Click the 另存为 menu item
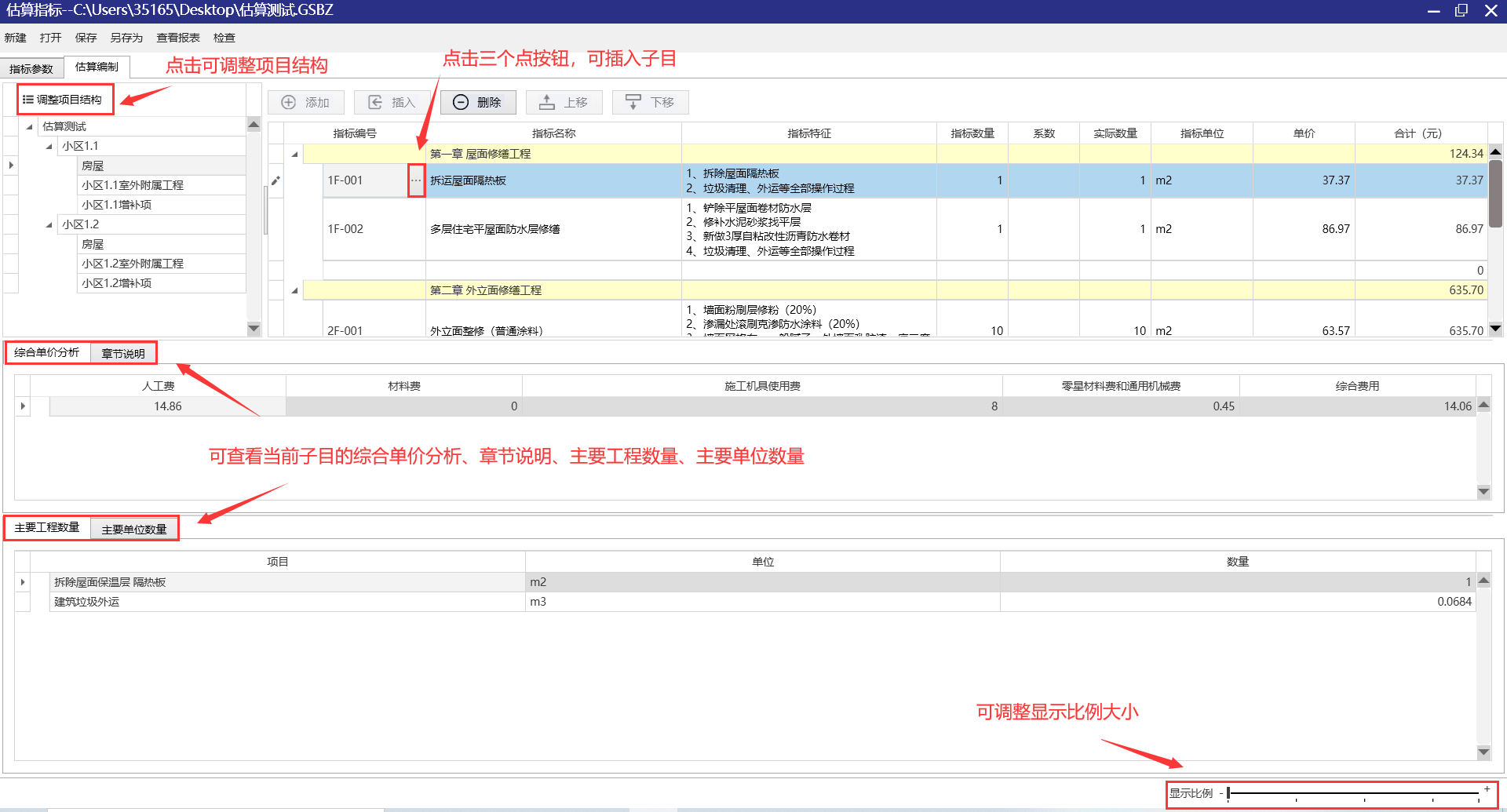 [126, 38]
